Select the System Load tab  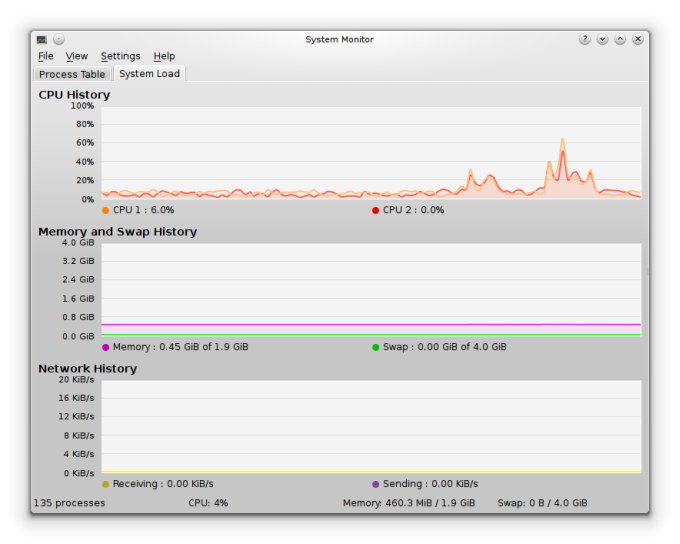[149, 73]
